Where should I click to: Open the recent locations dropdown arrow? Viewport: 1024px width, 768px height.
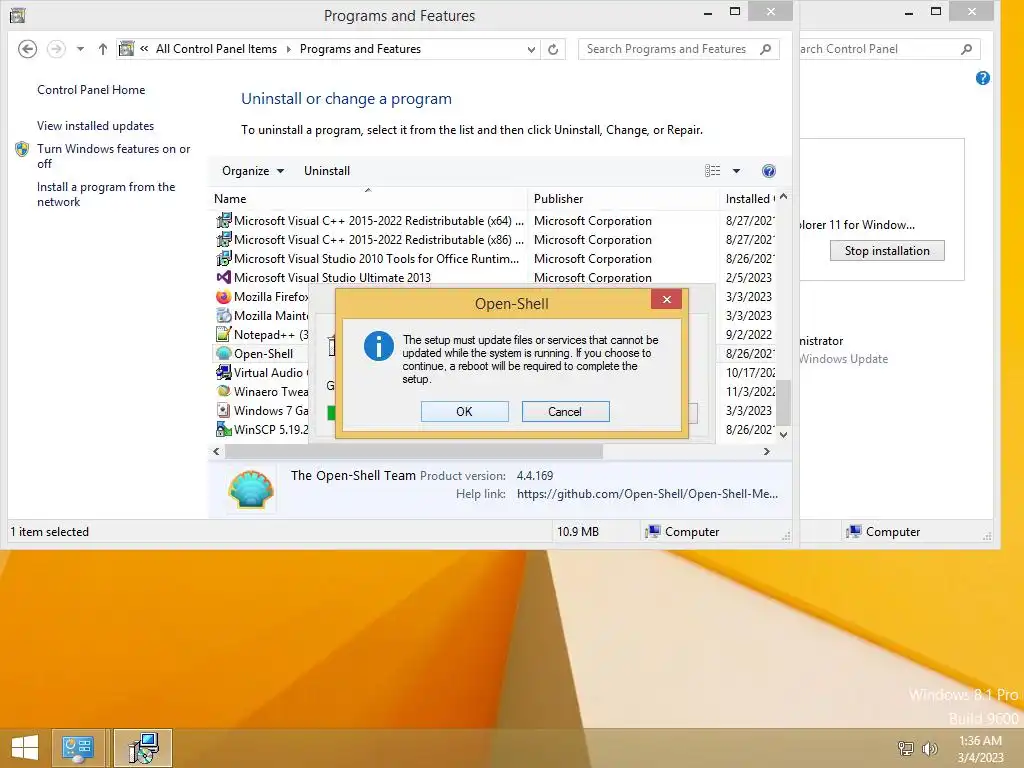[x=80, y=49]
